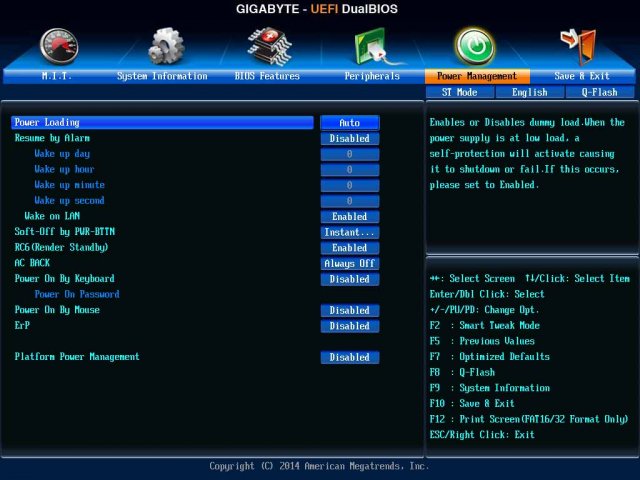
Task: Select the AC BACK label
Action: [x=32, y=263]
